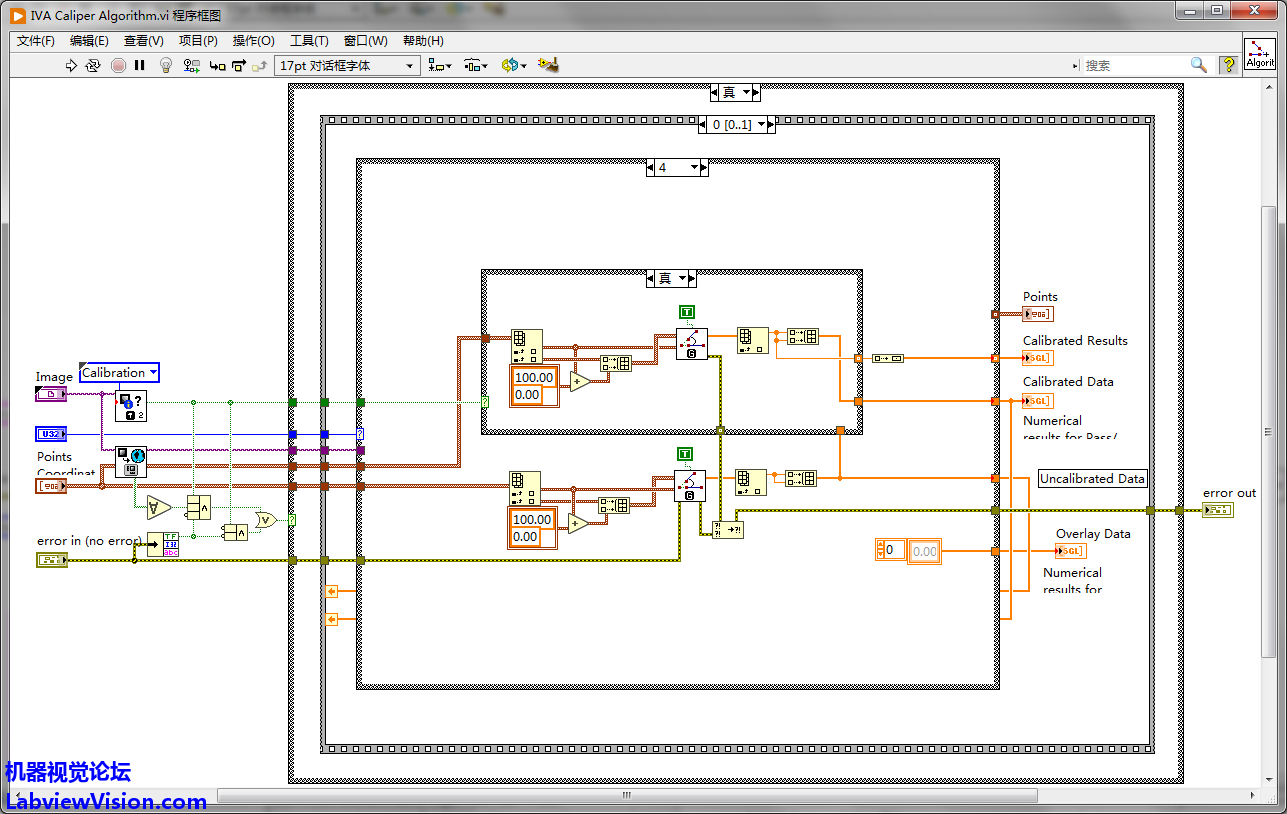Click the Clean Up Diagram icon
Image resolution: width=1287 pixels, height=814 pixels.
click(547, 66)
